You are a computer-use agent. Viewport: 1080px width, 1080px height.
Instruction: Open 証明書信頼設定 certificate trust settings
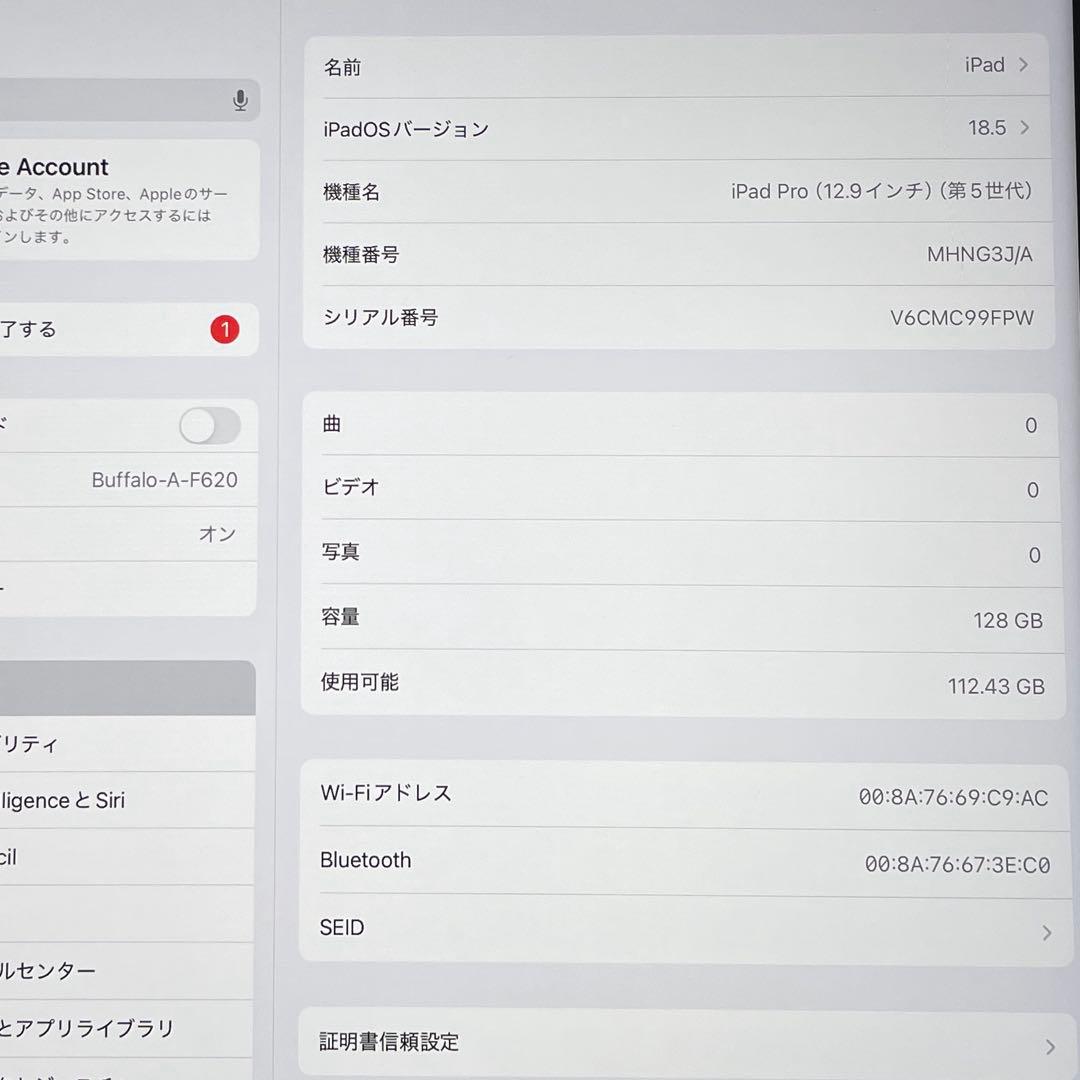click(680, 1042)
